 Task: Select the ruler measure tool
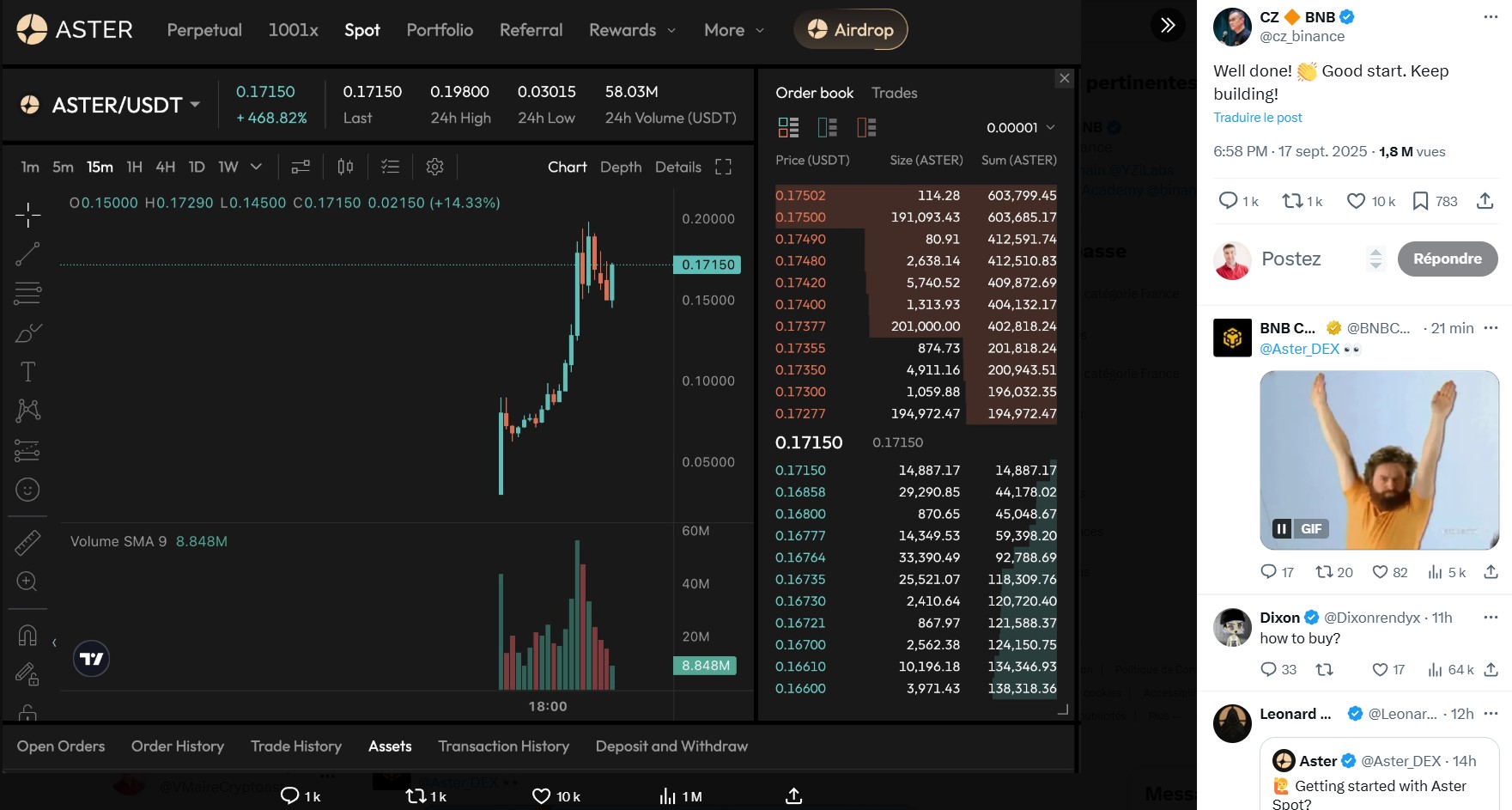[x=27, y=542]
